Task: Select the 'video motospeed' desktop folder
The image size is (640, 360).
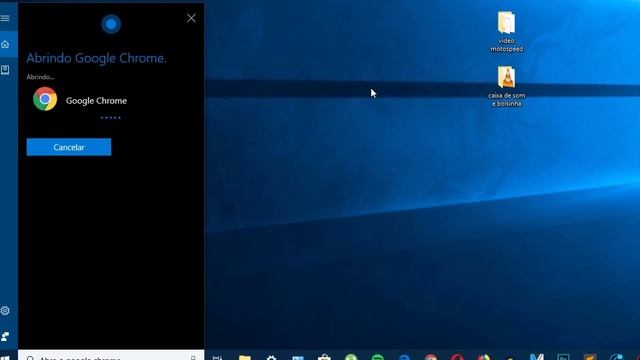Action: pos(507,32)
